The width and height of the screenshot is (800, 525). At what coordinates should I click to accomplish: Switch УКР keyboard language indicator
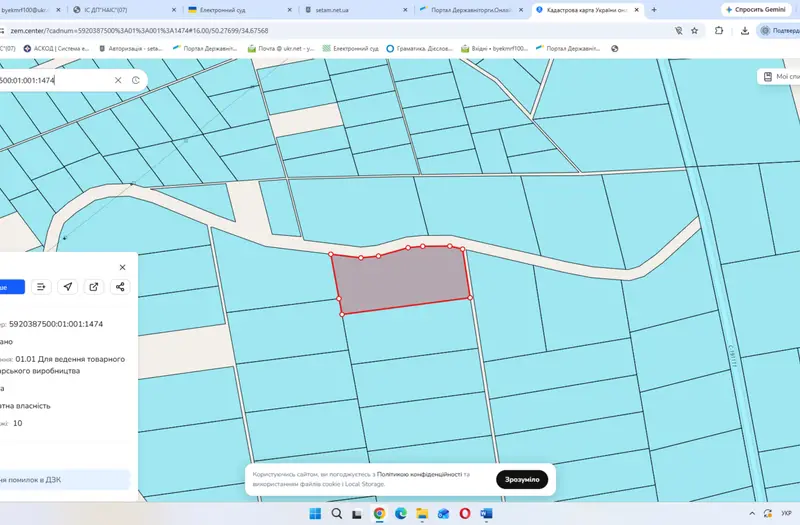point(786,513)
